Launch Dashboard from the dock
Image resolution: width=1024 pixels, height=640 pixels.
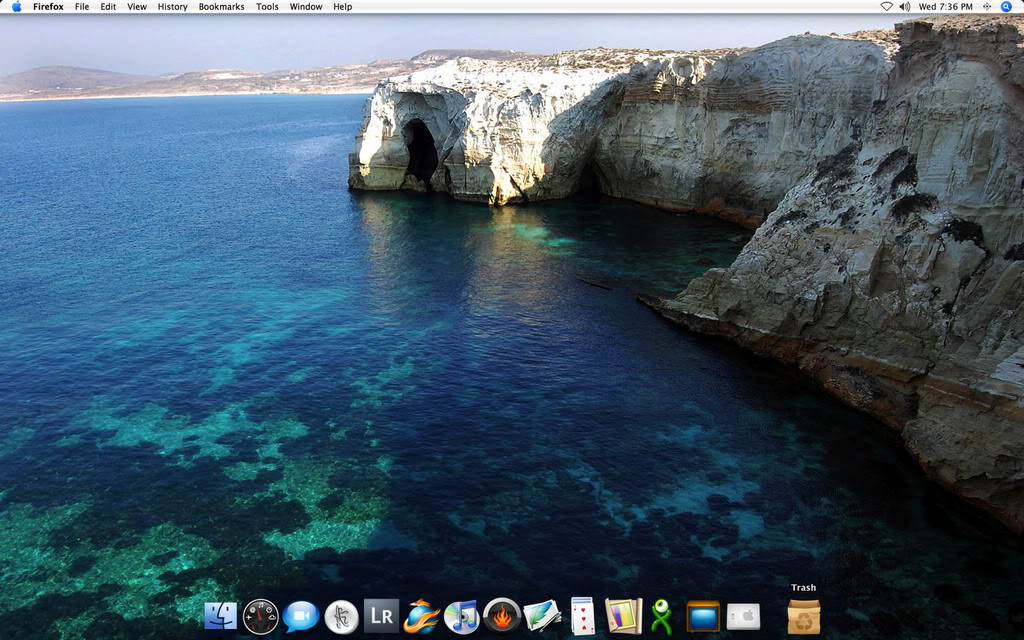[260, 615]
